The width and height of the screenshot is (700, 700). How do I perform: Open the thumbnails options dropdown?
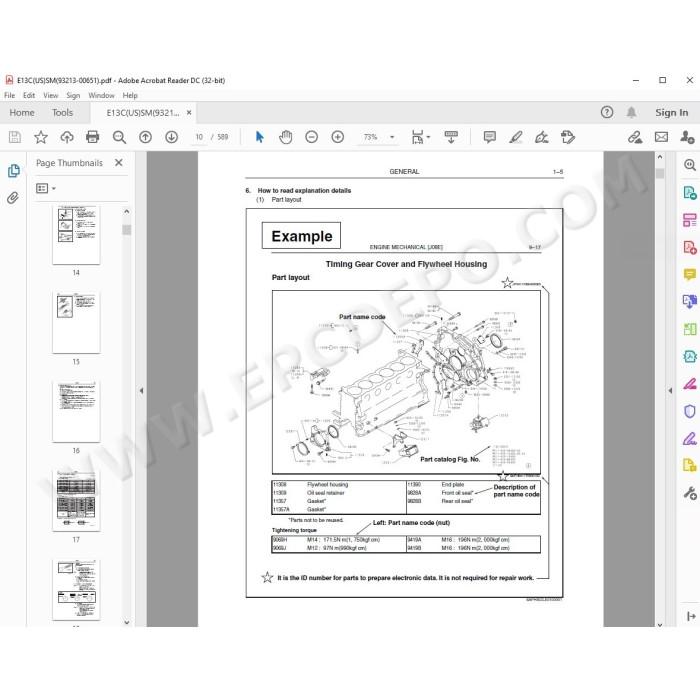click(46, 188)
